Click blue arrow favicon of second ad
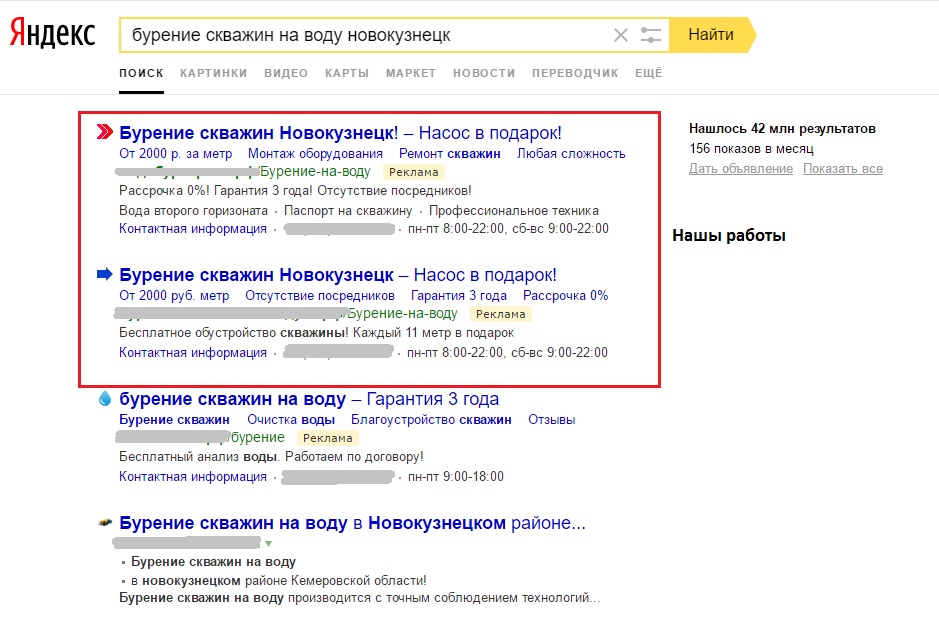Viewport: 939px width, 617px height. [105, 274]
